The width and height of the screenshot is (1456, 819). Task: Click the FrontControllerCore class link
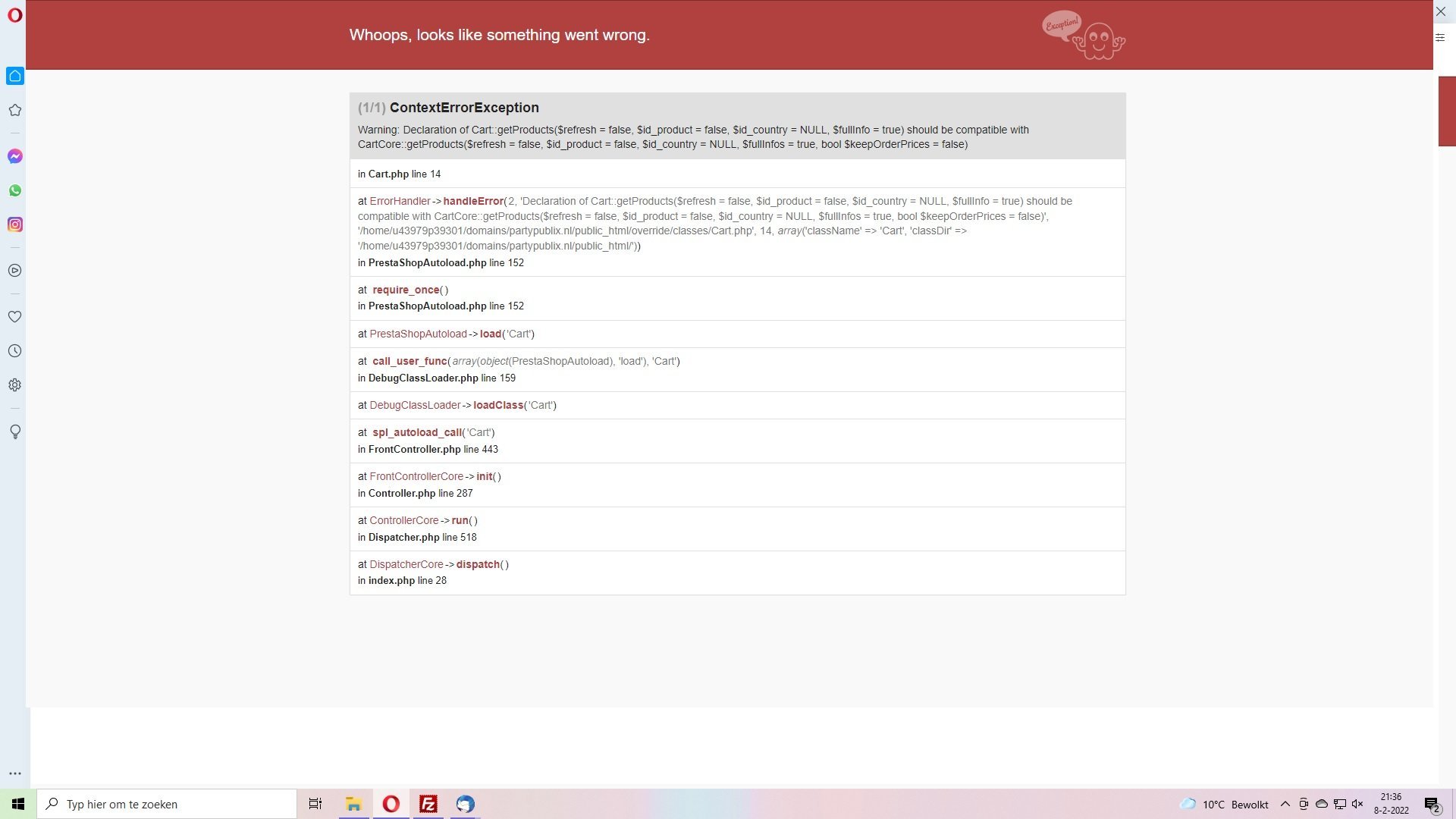click(416, 477)
